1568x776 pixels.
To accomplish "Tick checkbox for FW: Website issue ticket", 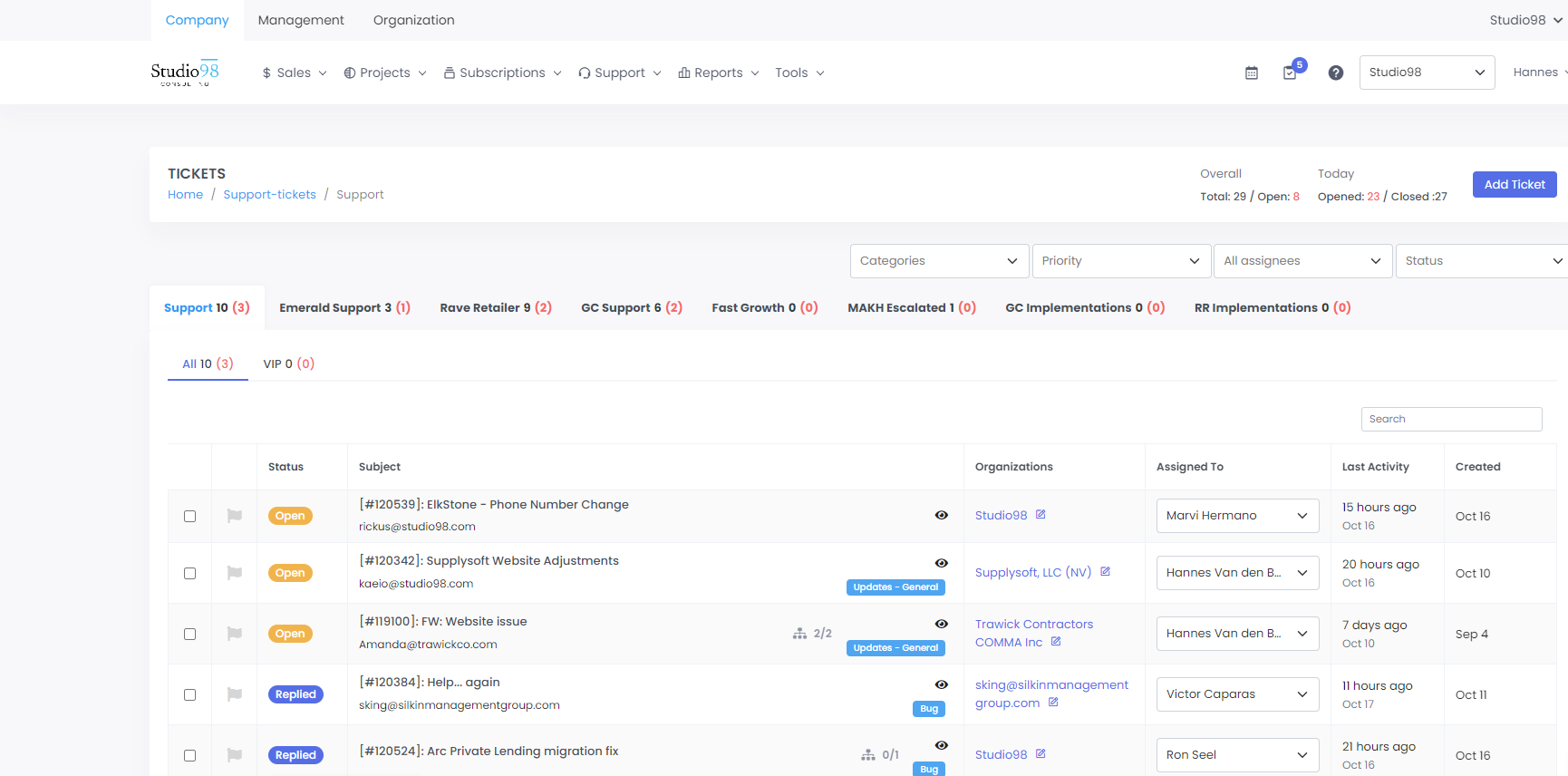I will click(190, 634).
